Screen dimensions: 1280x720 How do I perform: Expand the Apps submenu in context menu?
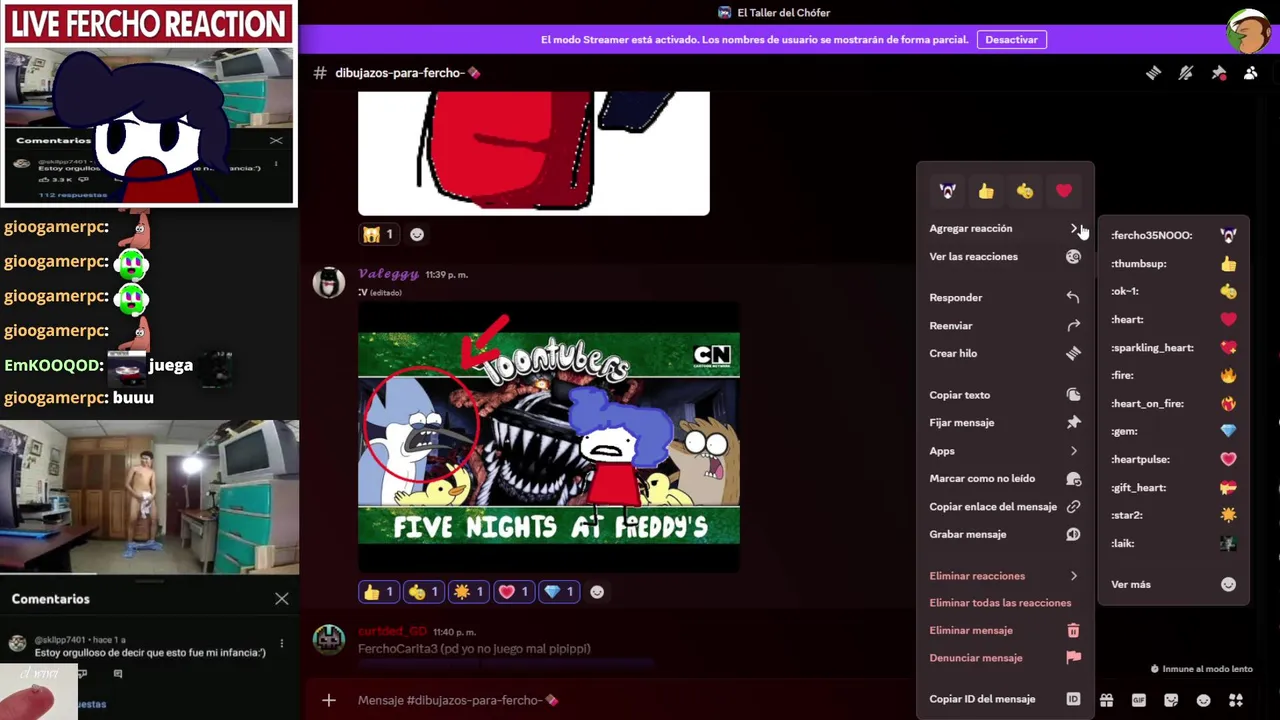1005,451
